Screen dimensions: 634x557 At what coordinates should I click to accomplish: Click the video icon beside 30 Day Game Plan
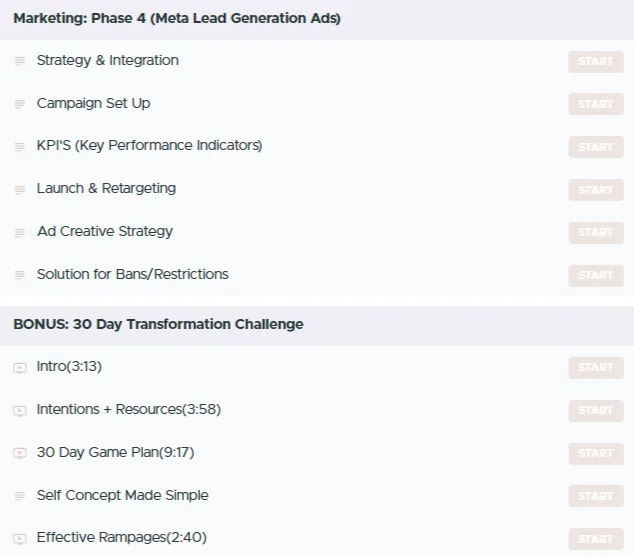(x=19, y=453)
